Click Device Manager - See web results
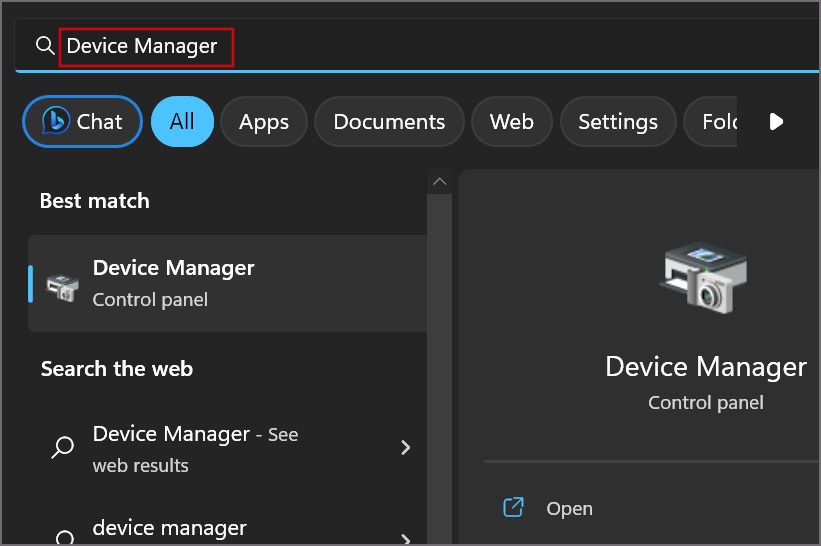Viewport: 821px width, 546px height. pyautogui.click(x=227, y=449)
